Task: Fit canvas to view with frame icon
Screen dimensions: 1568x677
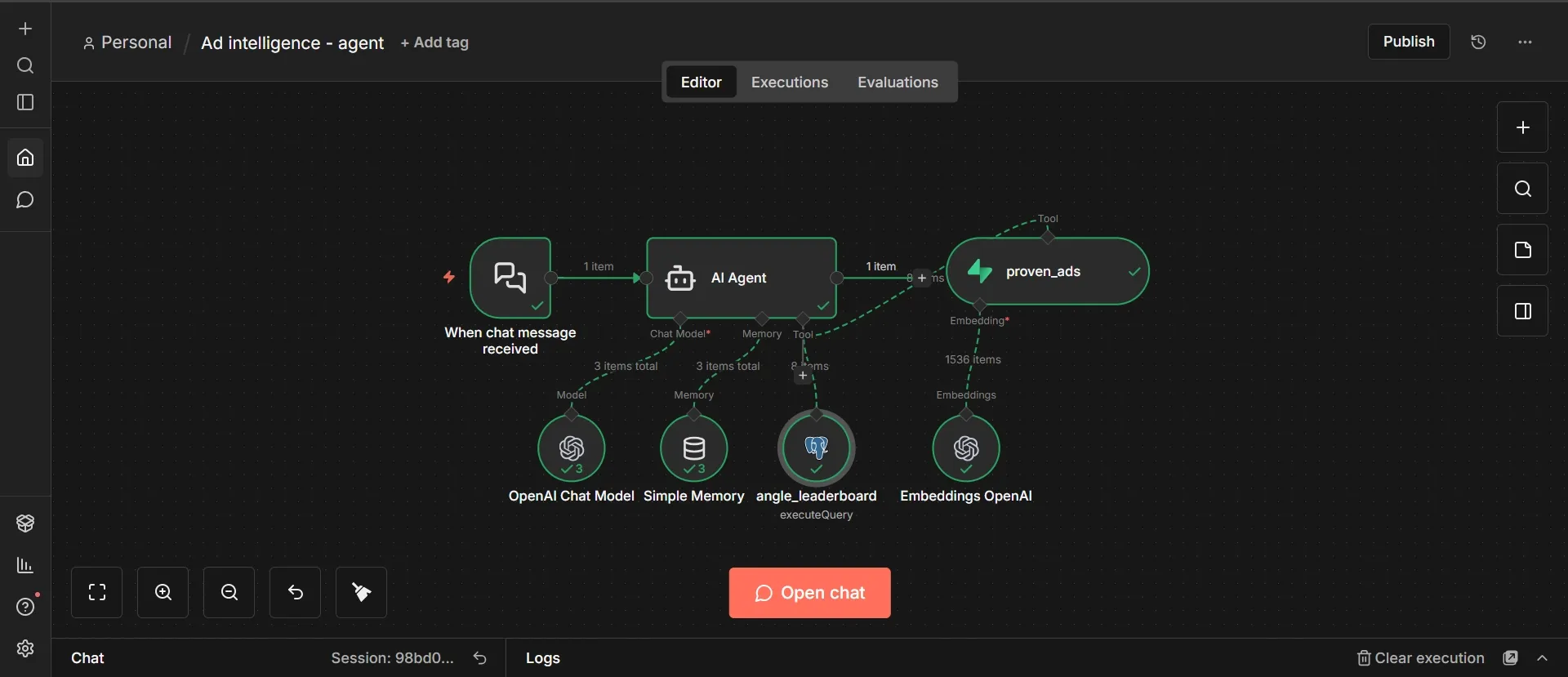Action: pos(97,592)
